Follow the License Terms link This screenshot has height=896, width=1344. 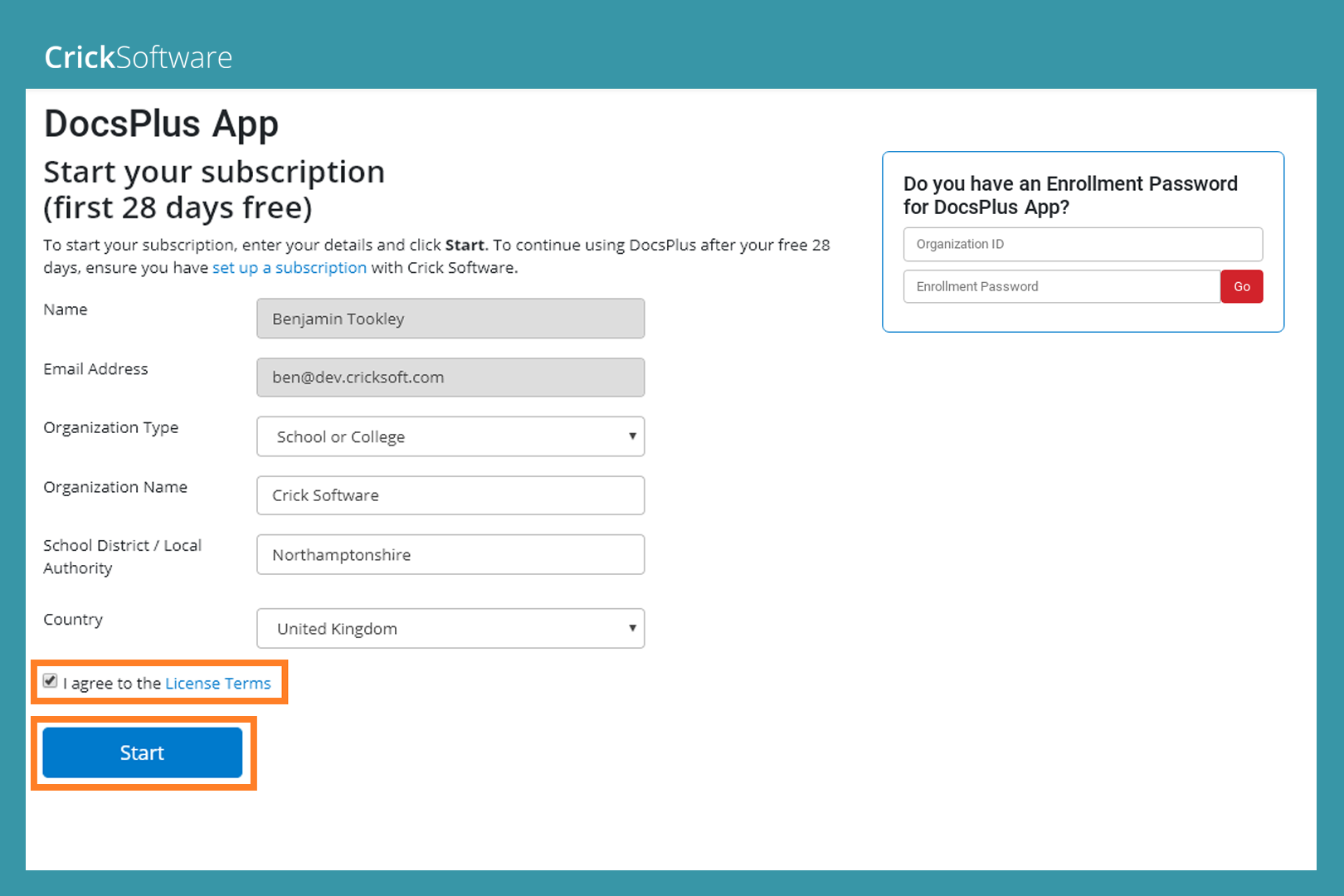coord(217,684)
